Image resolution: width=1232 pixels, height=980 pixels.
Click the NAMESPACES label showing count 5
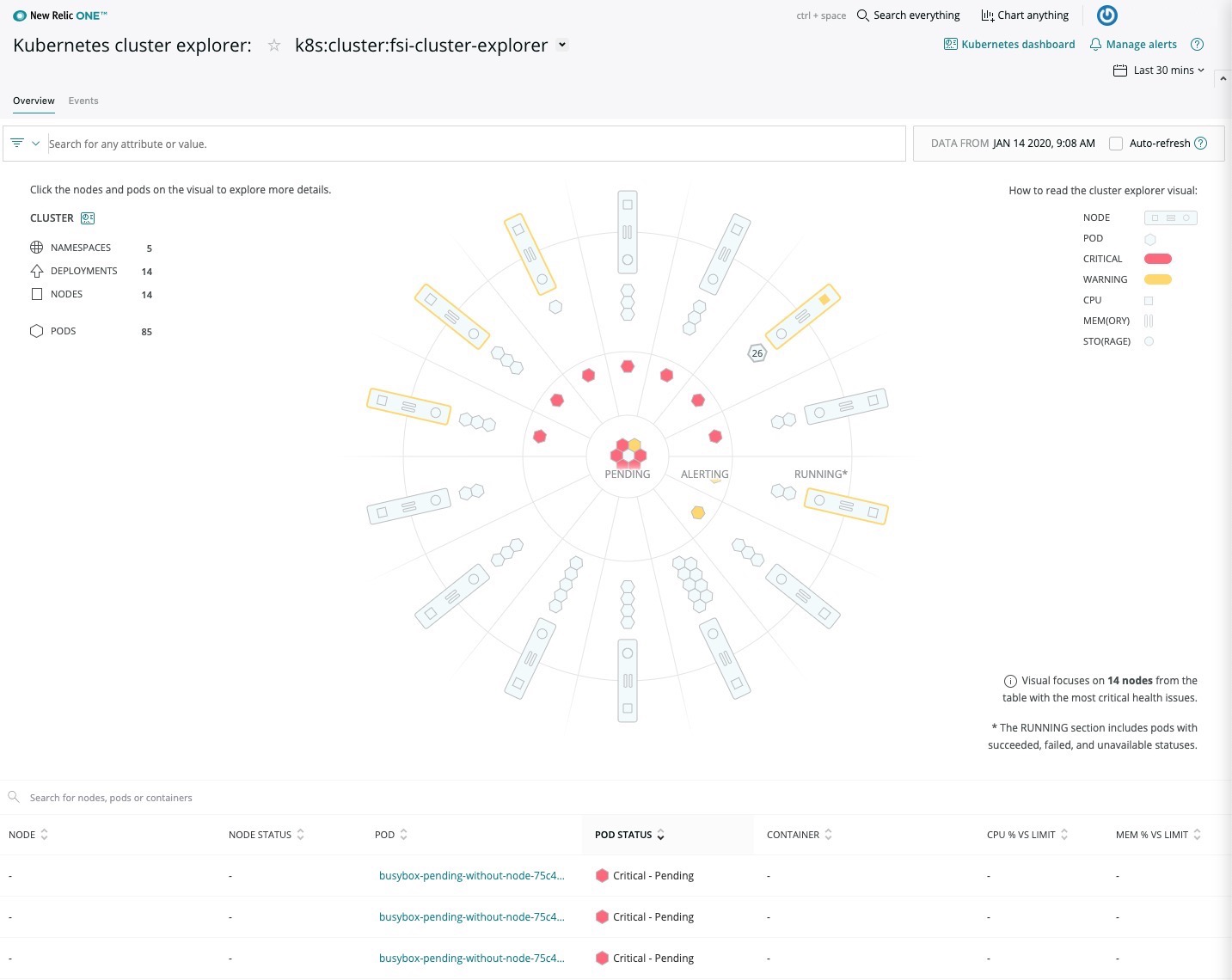point(81,248)
